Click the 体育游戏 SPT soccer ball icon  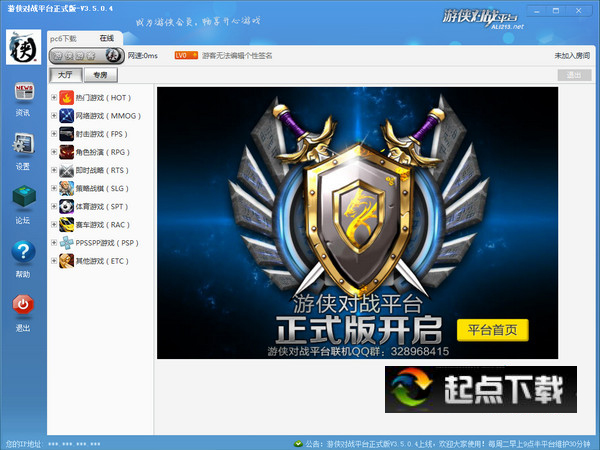pyautogui.click(x=67, y=207)
